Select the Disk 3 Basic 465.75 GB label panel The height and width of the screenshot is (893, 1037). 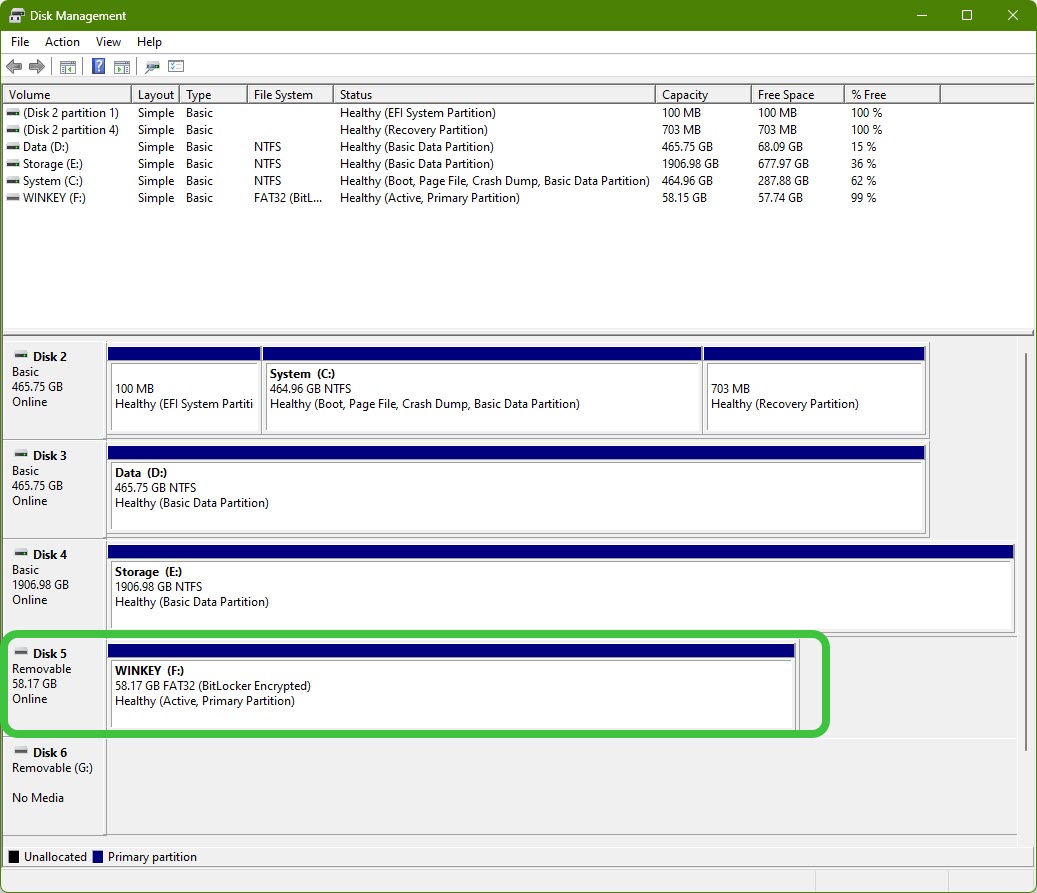coord(54,489)
